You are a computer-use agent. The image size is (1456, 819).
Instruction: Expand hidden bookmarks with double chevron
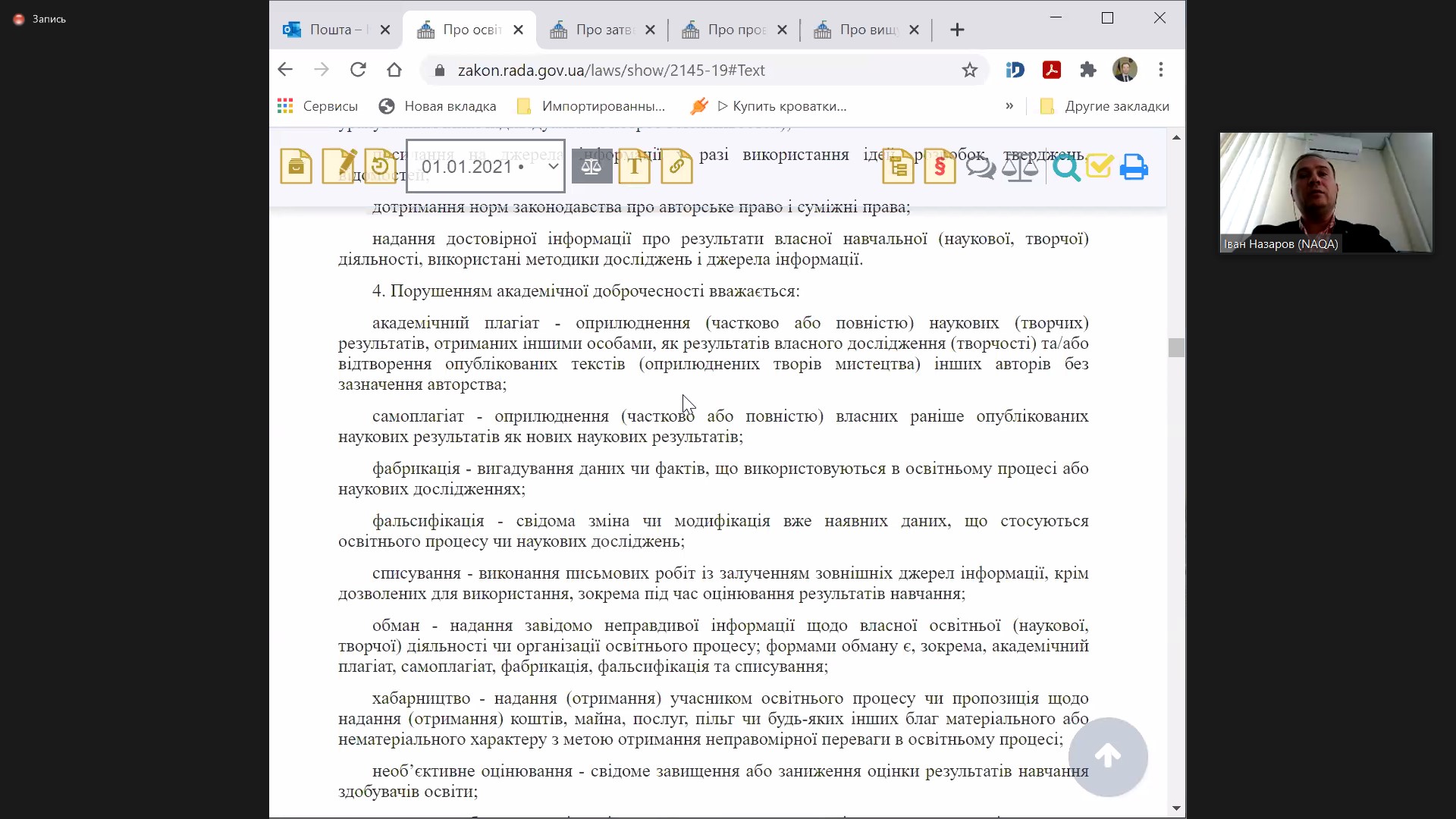tap(1009, 106)
